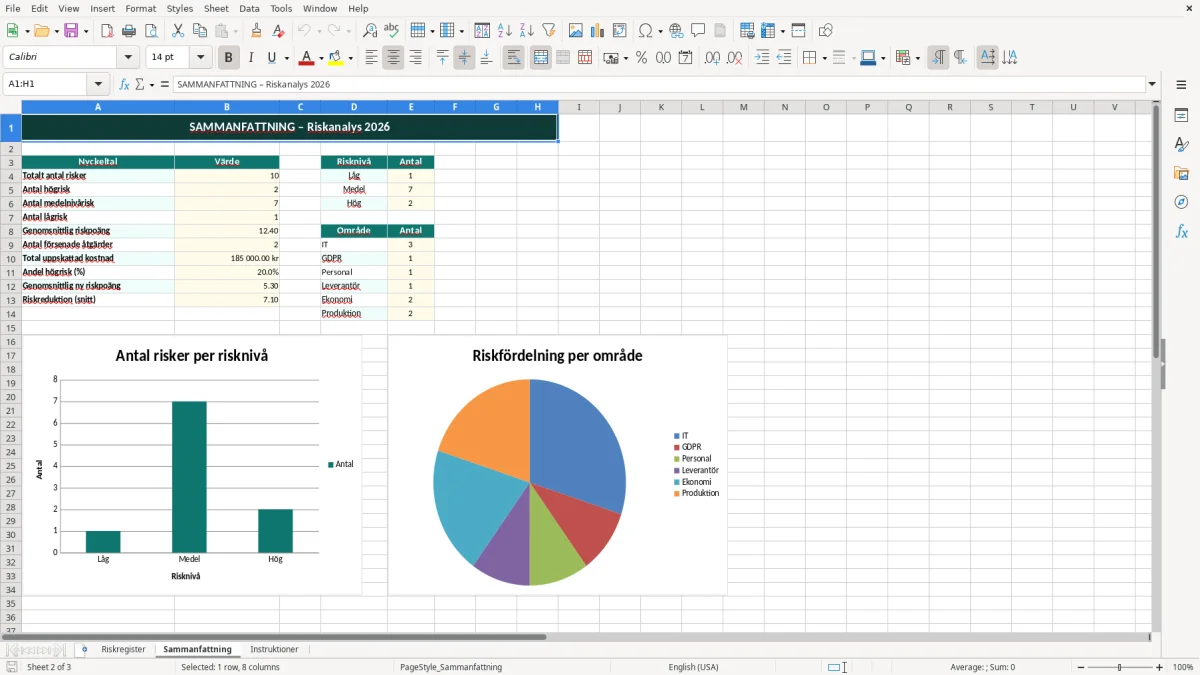This screenshot has height=675, width=1200.
Task: Open Find and Replace icon
Action: (370, 31)
